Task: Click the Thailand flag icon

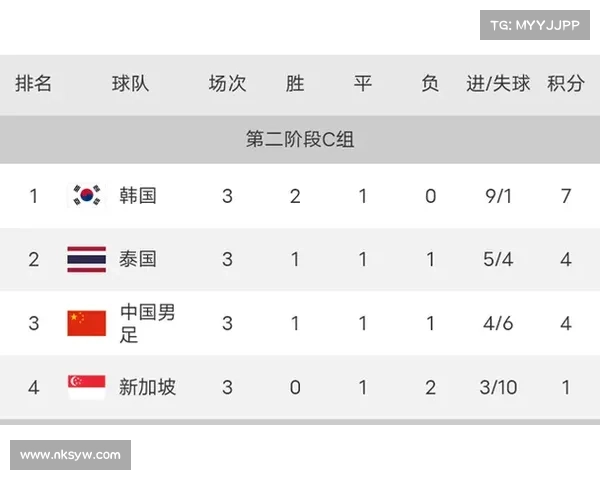Action: coord(86,259)
